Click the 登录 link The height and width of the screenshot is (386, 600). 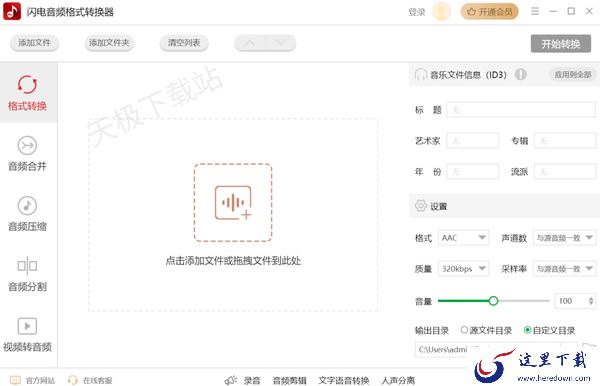click(x=417, y=12)
